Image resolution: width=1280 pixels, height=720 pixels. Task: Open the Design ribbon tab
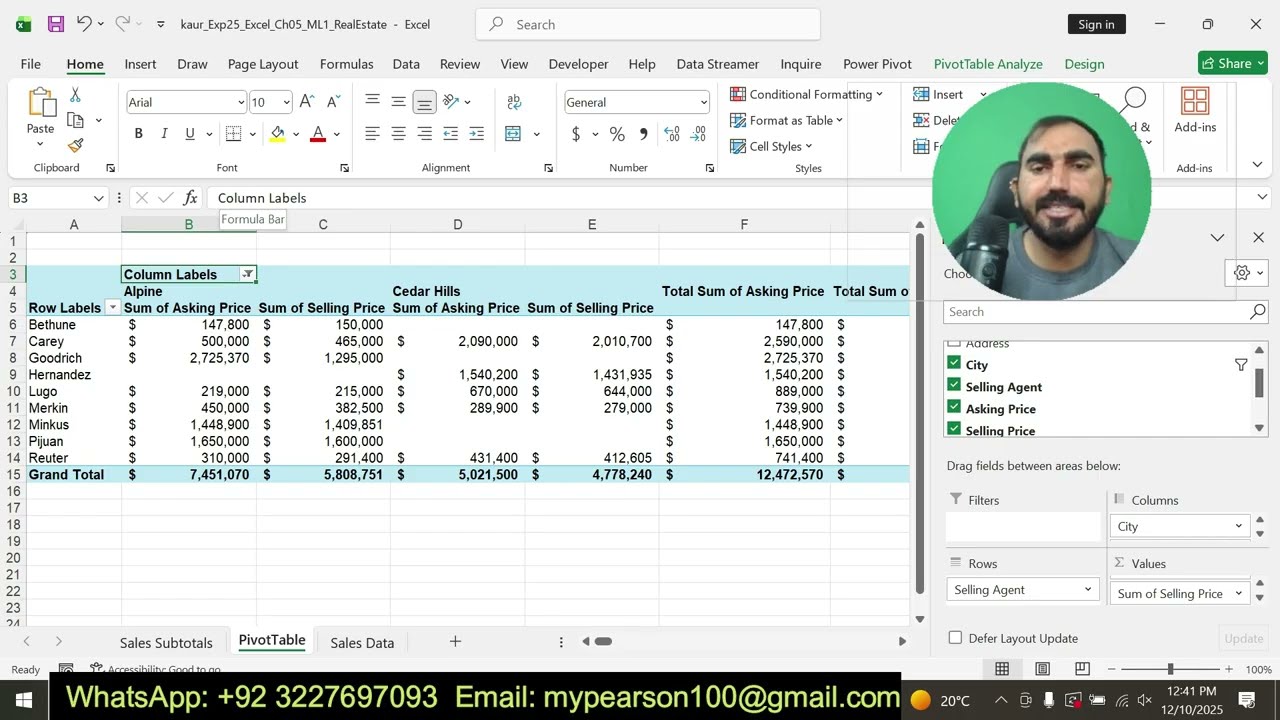[1084, 64]
